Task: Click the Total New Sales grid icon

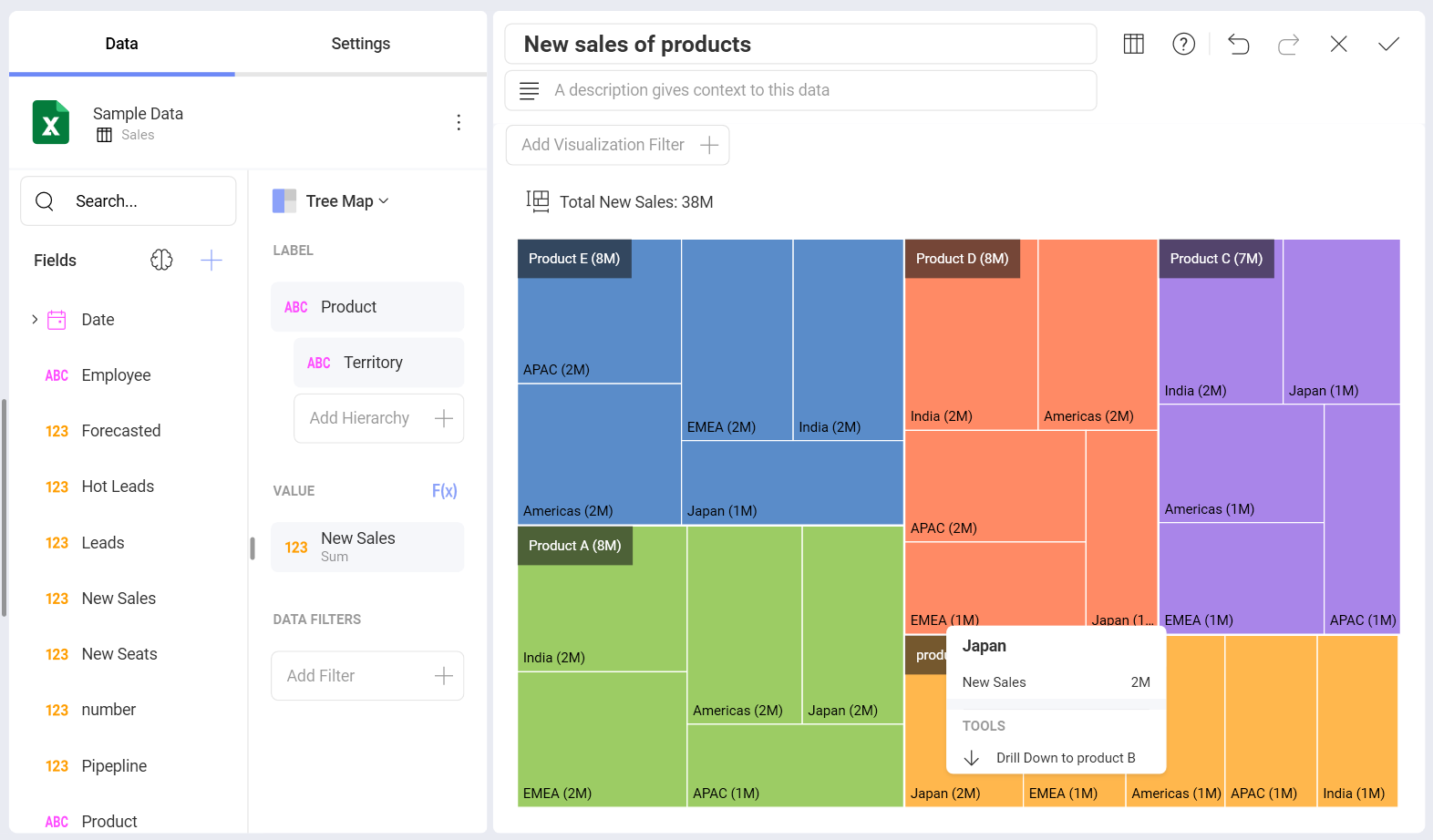Action: point(538,201)
